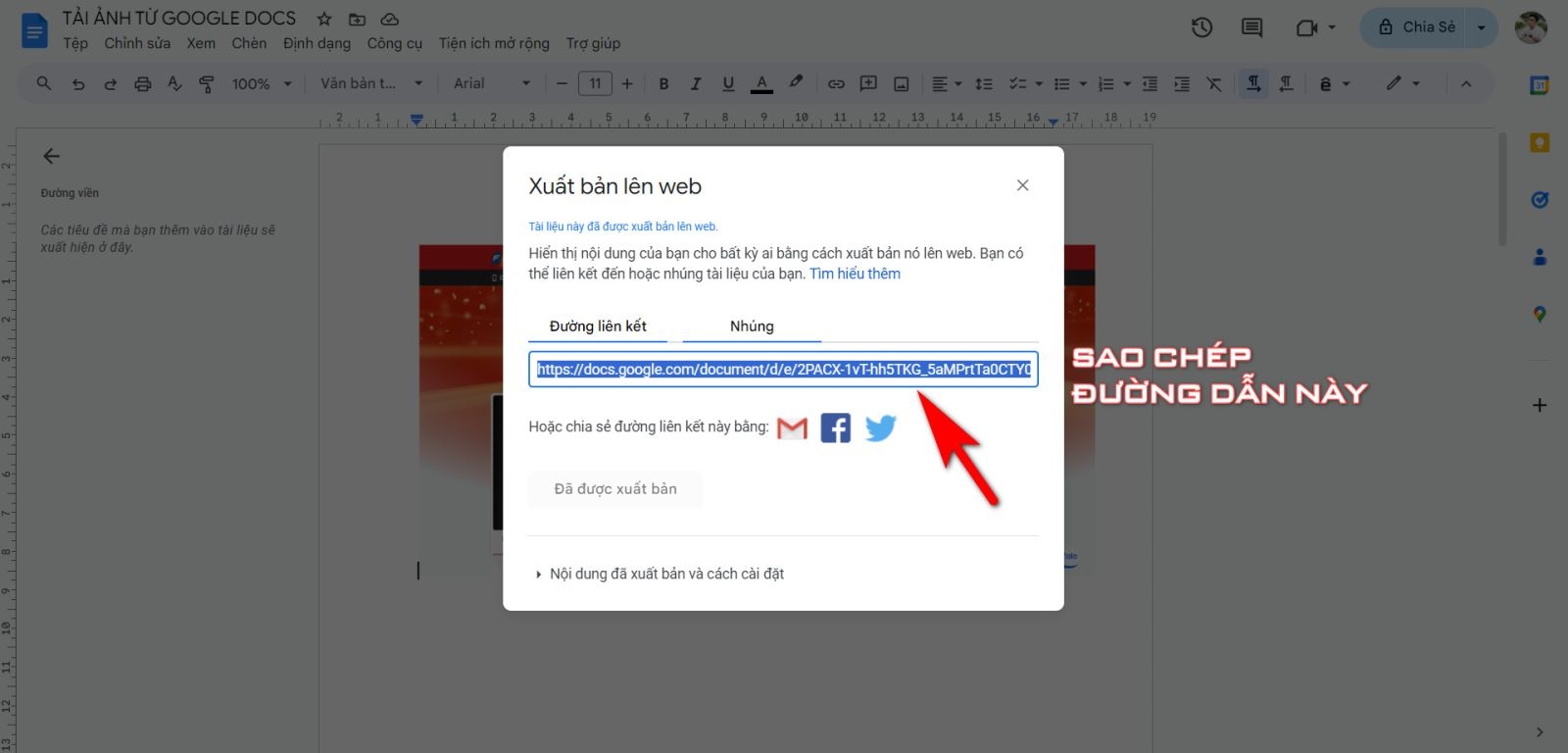1568x753 pixels.
Task: Open text color picker
Action: click(x=761, y=83)
